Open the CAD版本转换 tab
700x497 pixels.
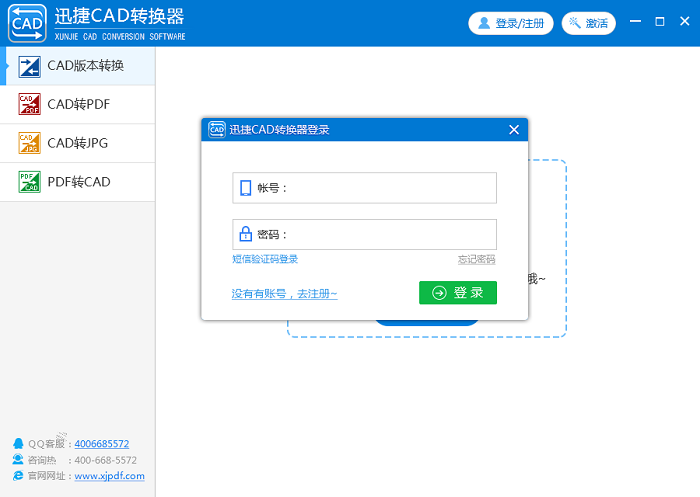click(78, 66)
